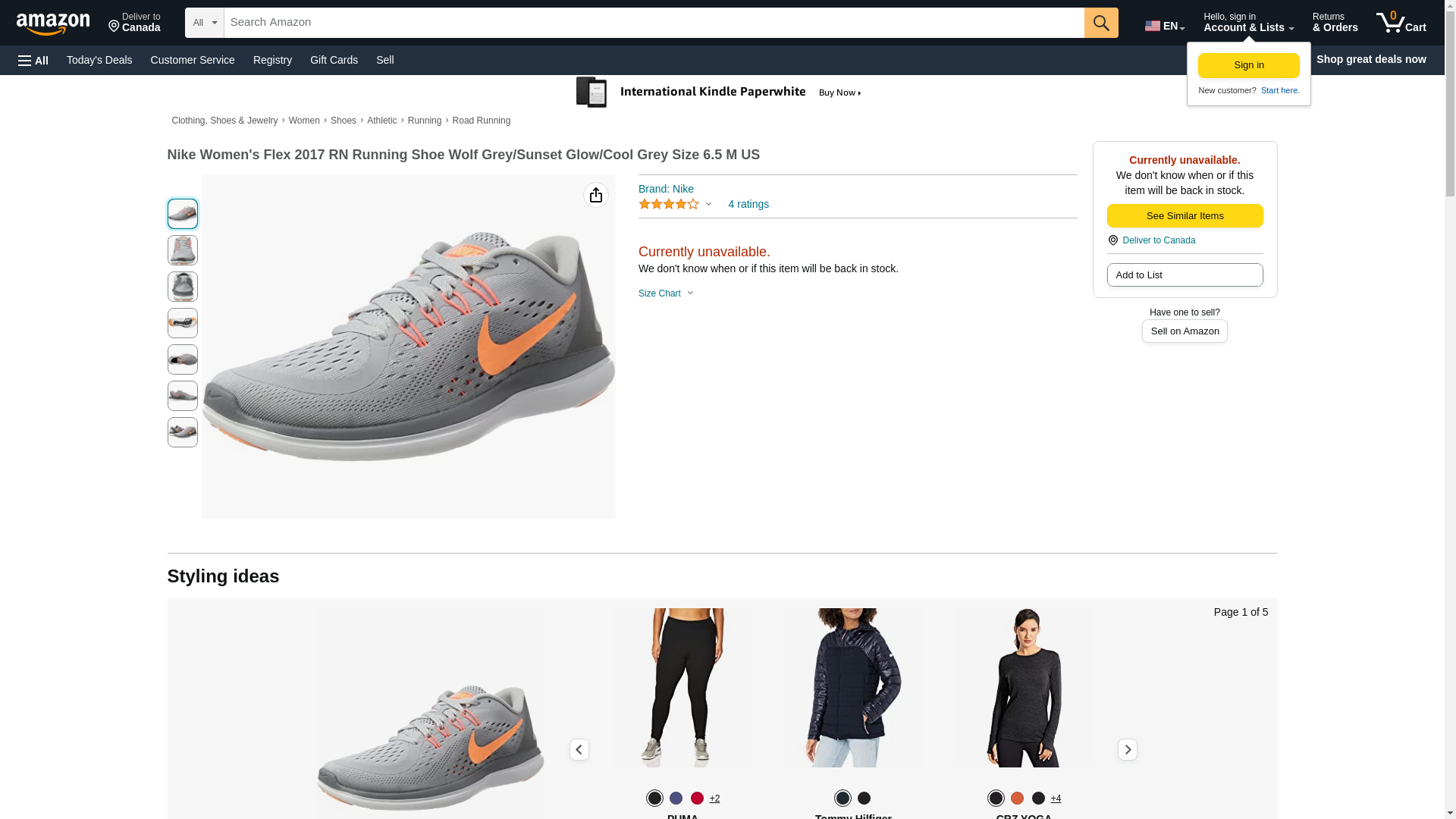The width and height of the screenshot is (1456, 819).
Task: Click the share icon on product image
Action: pos(596,196)
